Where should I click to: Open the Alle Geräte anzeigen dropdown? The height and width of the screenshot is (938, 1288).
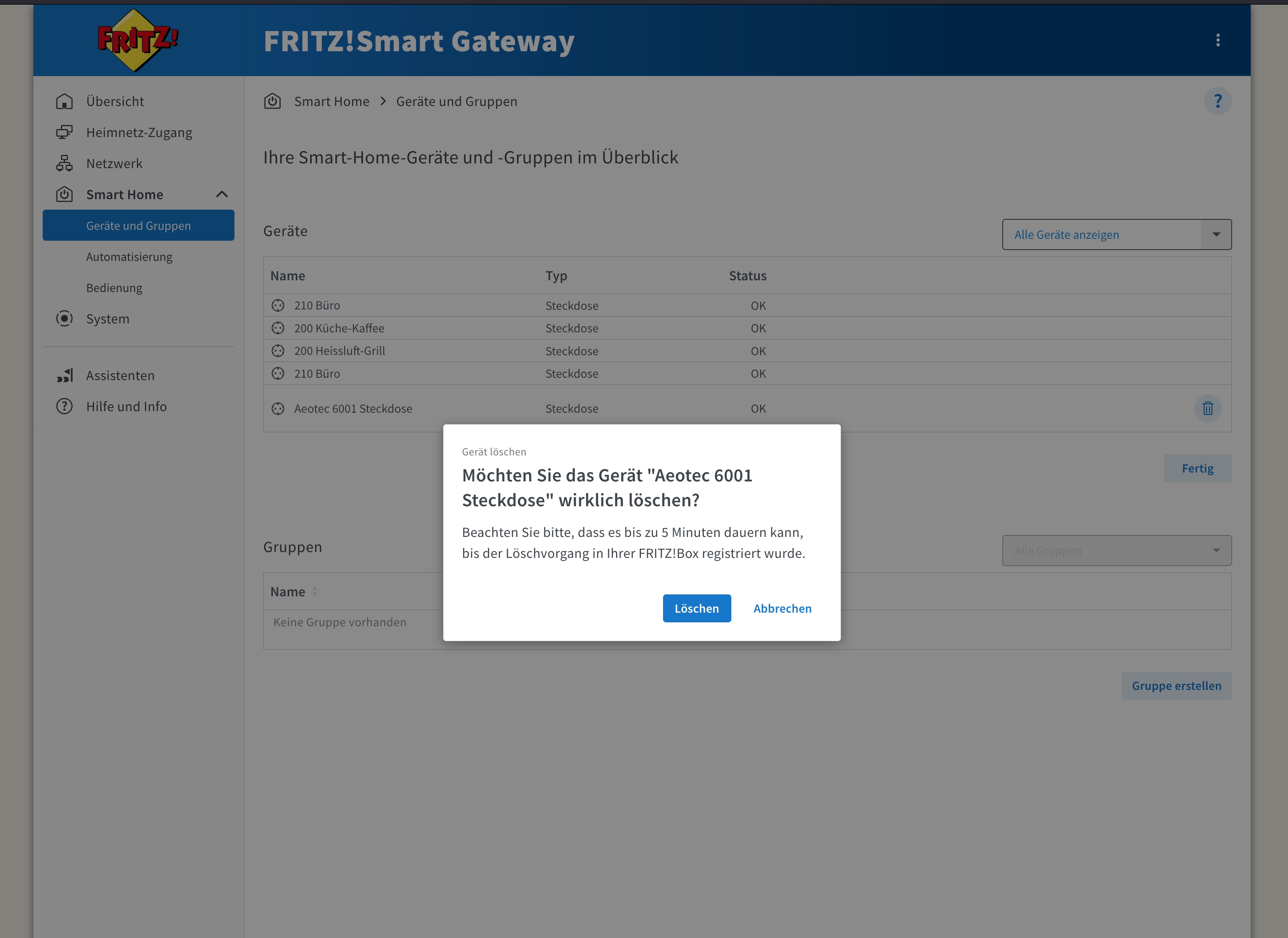pos(1116,234)
